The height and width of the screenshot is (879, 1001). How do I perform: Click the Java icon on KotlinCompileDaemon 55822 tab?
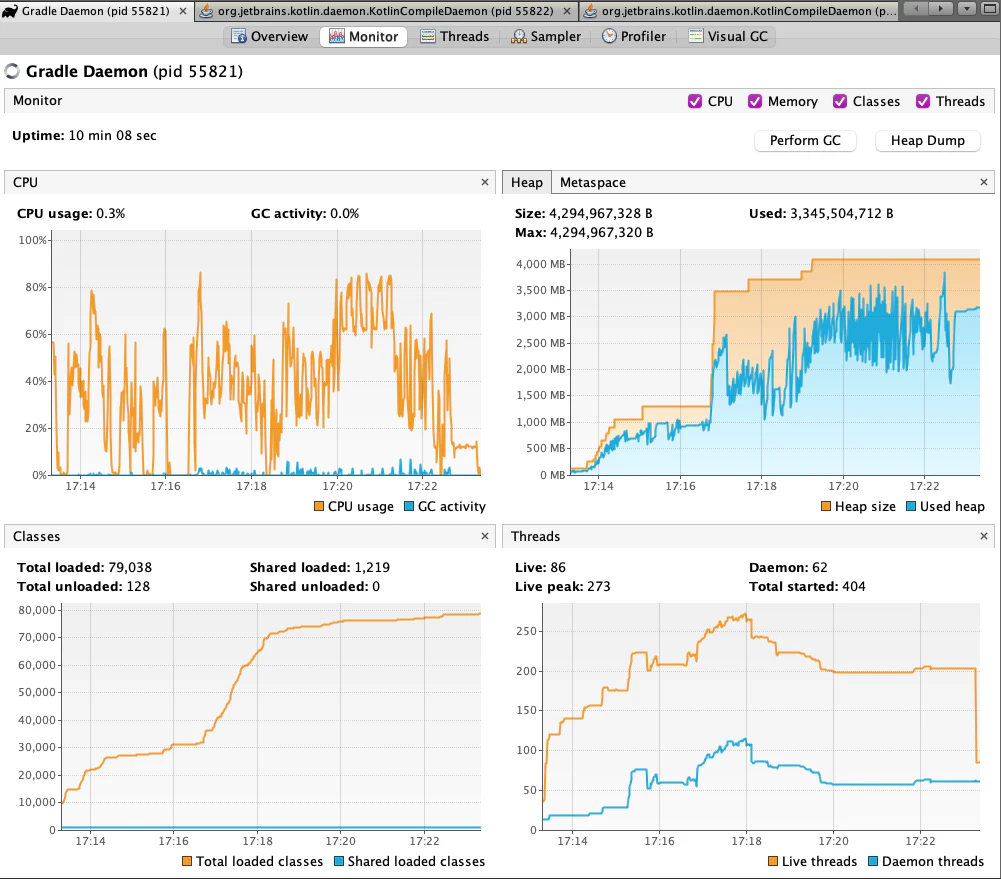(206, 11)
